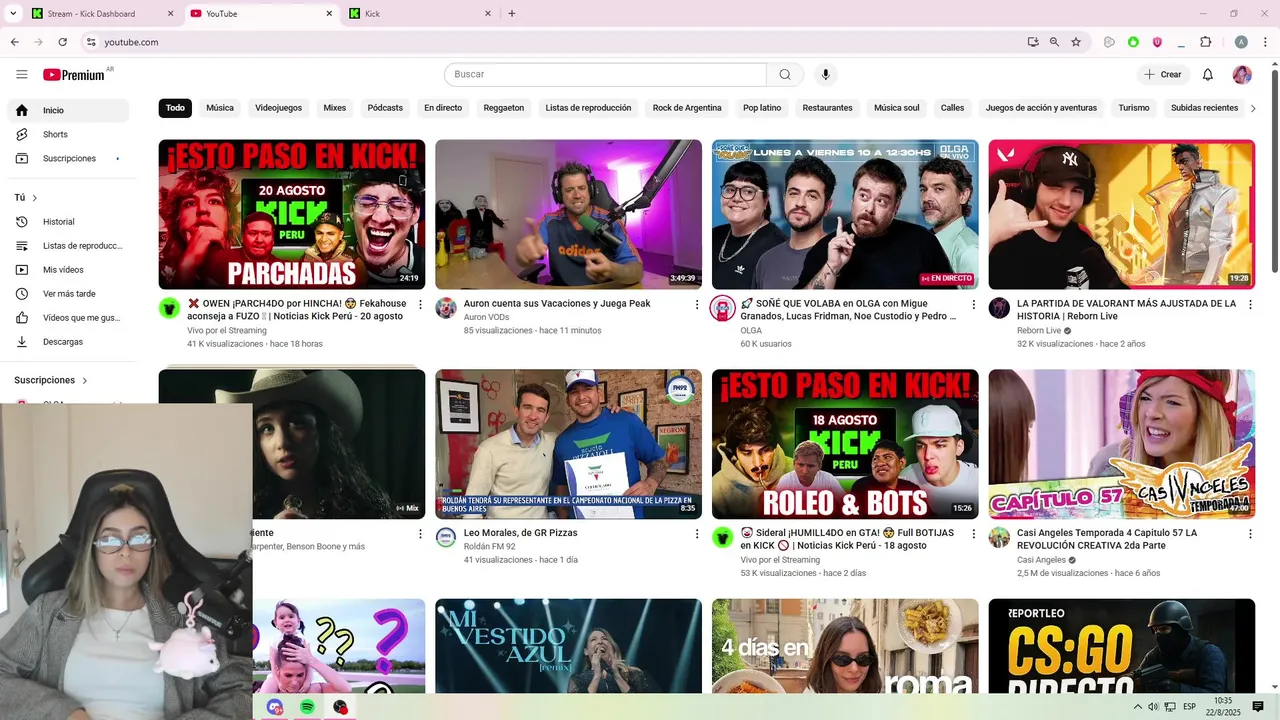Open more options for OLGA live video
The width and height of the screenshot is (1280, 720).
(973, 304)
